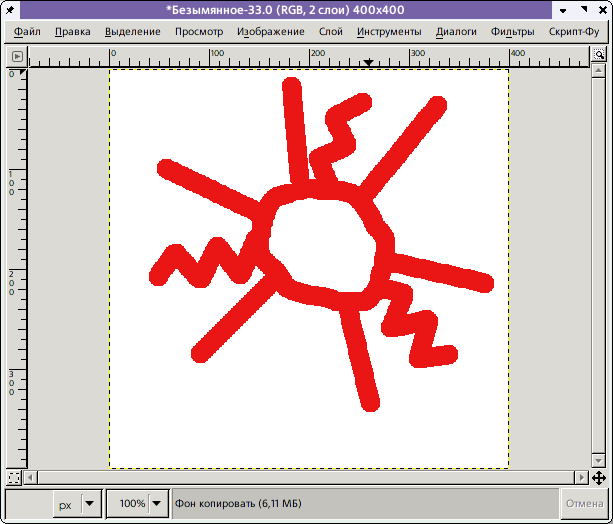
Task: Open the Слой menu
Action: [330, 31]
